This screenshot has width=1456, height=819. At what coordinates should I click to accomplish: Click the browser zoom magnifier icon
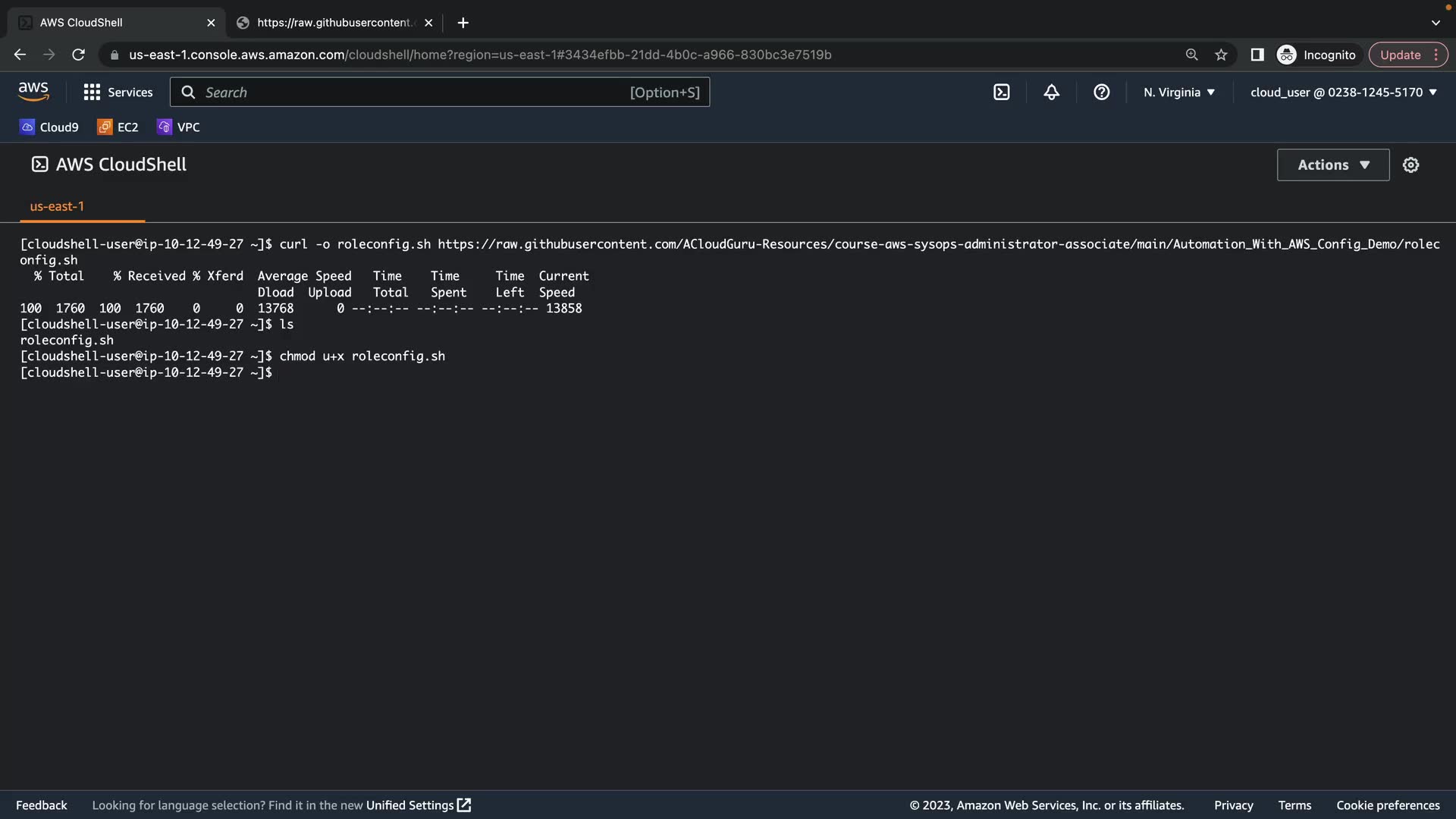1191,55
